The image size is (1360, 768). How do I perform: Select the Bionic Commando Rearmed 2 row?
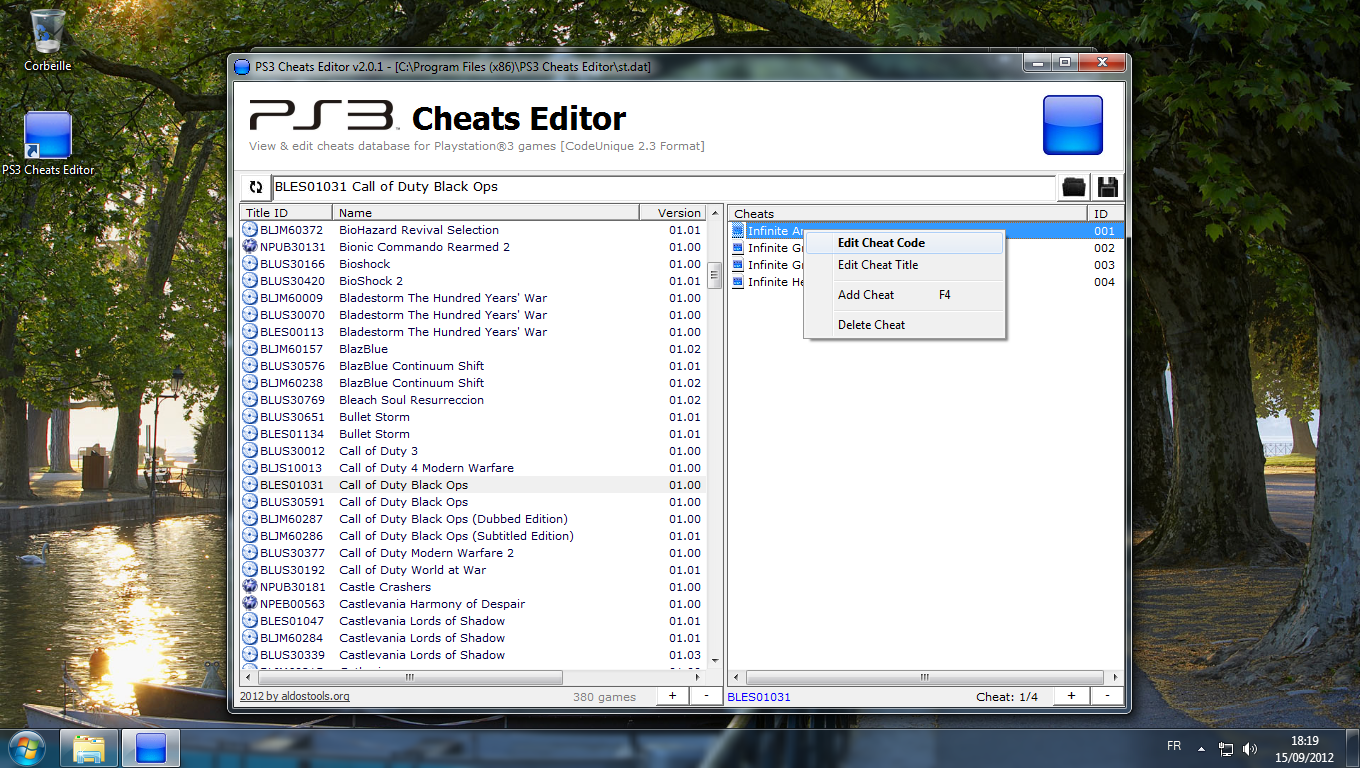point(473,247)
